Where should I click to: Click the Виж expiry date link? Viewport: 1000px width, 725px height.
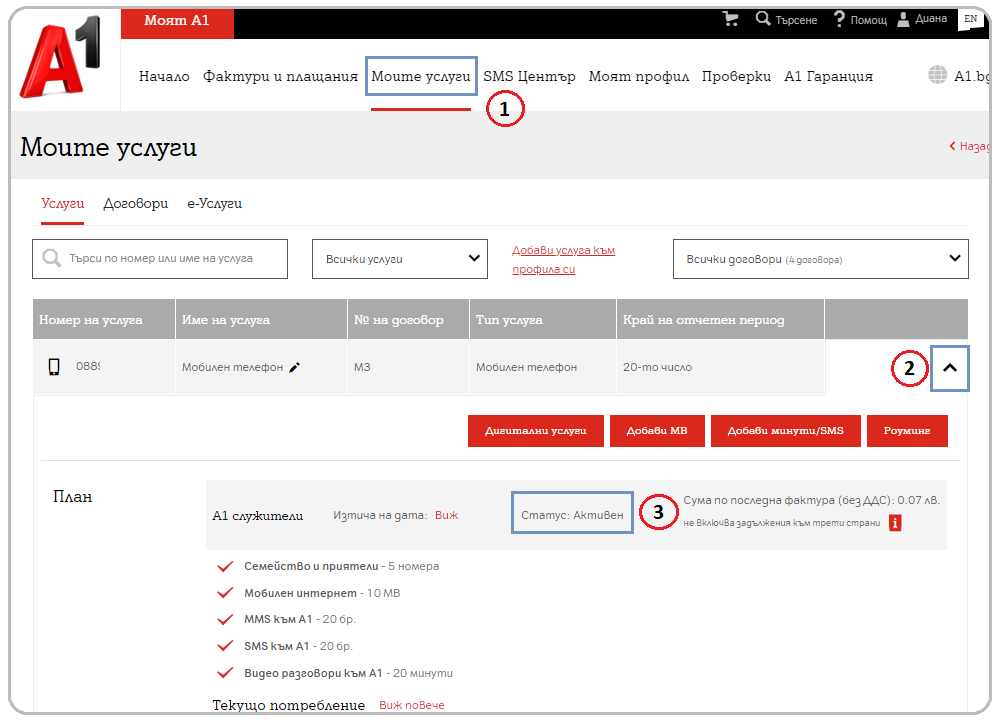(446, 515)
